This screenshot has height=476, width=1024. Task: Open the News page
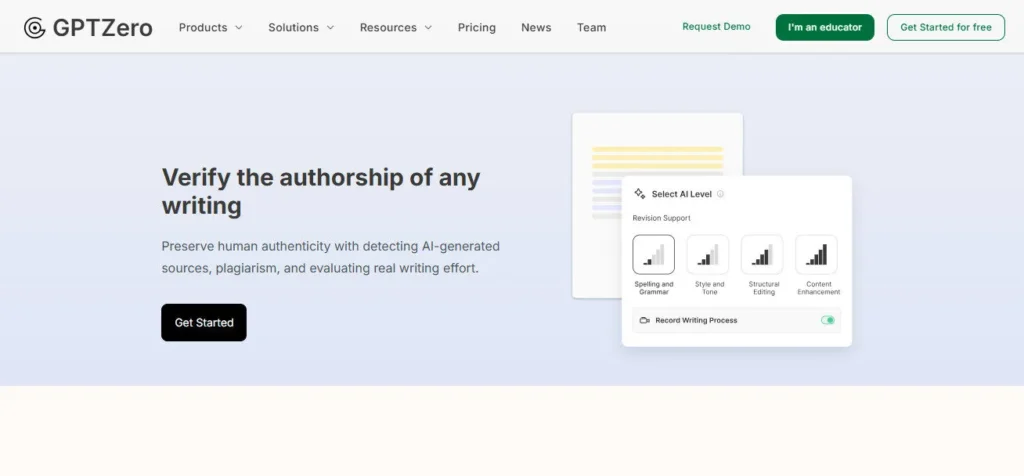tap(536, 27)
